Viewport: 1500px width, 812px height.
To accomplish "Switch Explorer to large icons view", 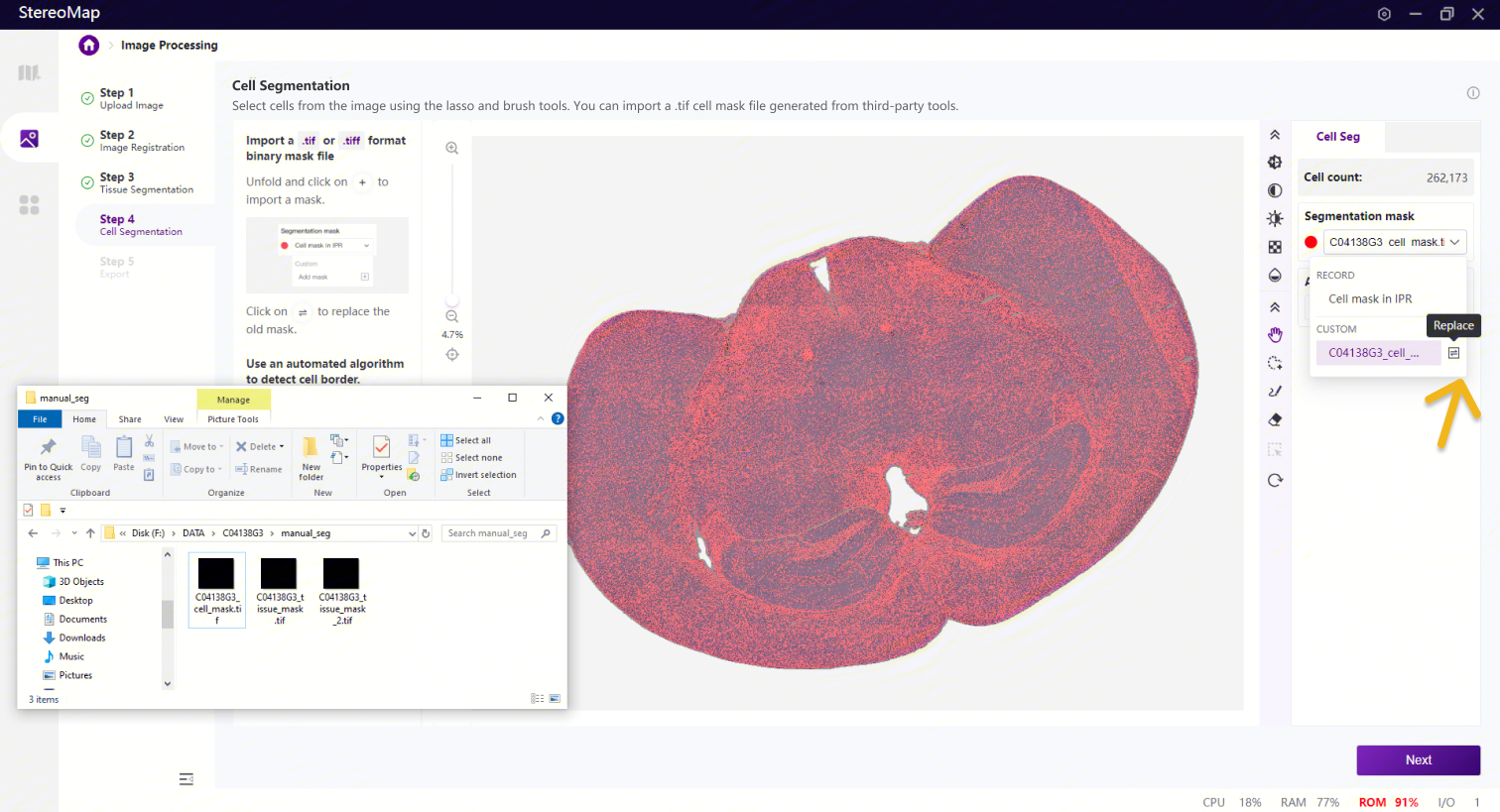I will tap(555, 699).
